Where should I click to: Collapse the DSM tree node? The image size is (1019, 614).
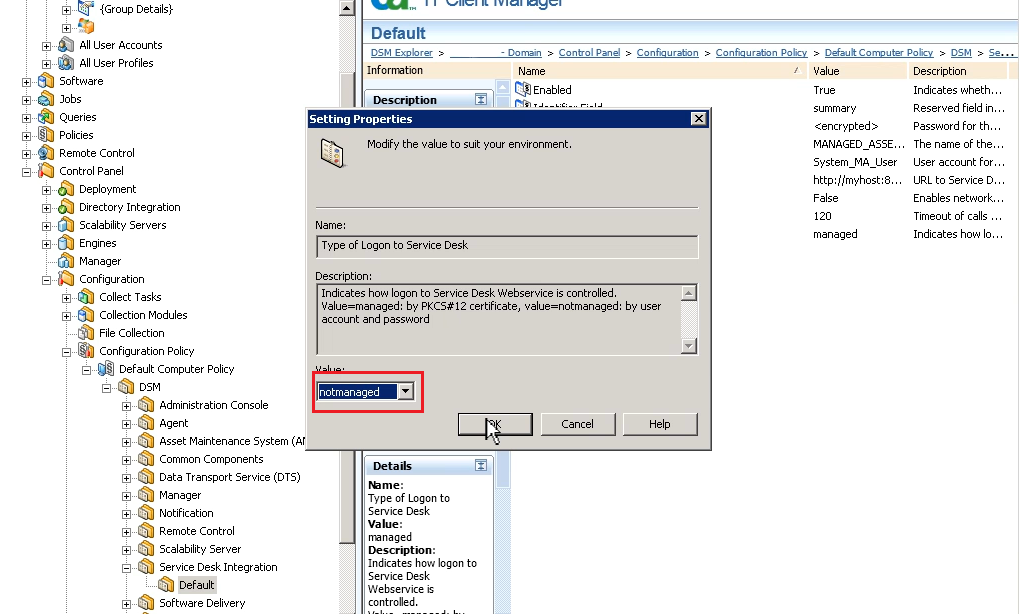106,388
